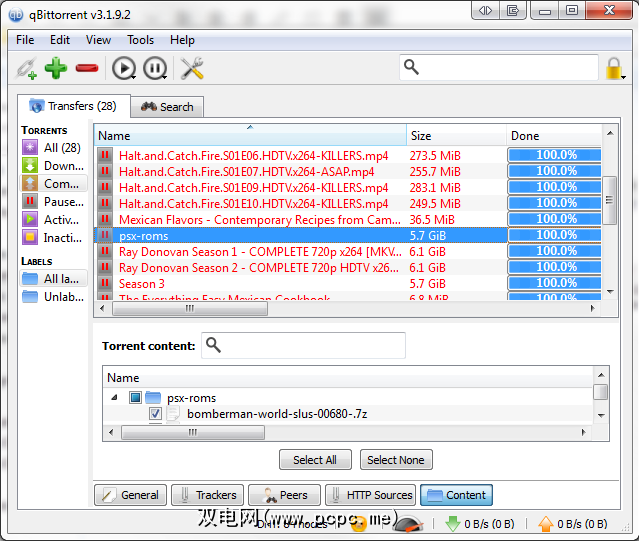Click the Halt.and.Catch.Fire.S01E07 progress bar
This screenshot has height=541, width=639.
[554, 171]
